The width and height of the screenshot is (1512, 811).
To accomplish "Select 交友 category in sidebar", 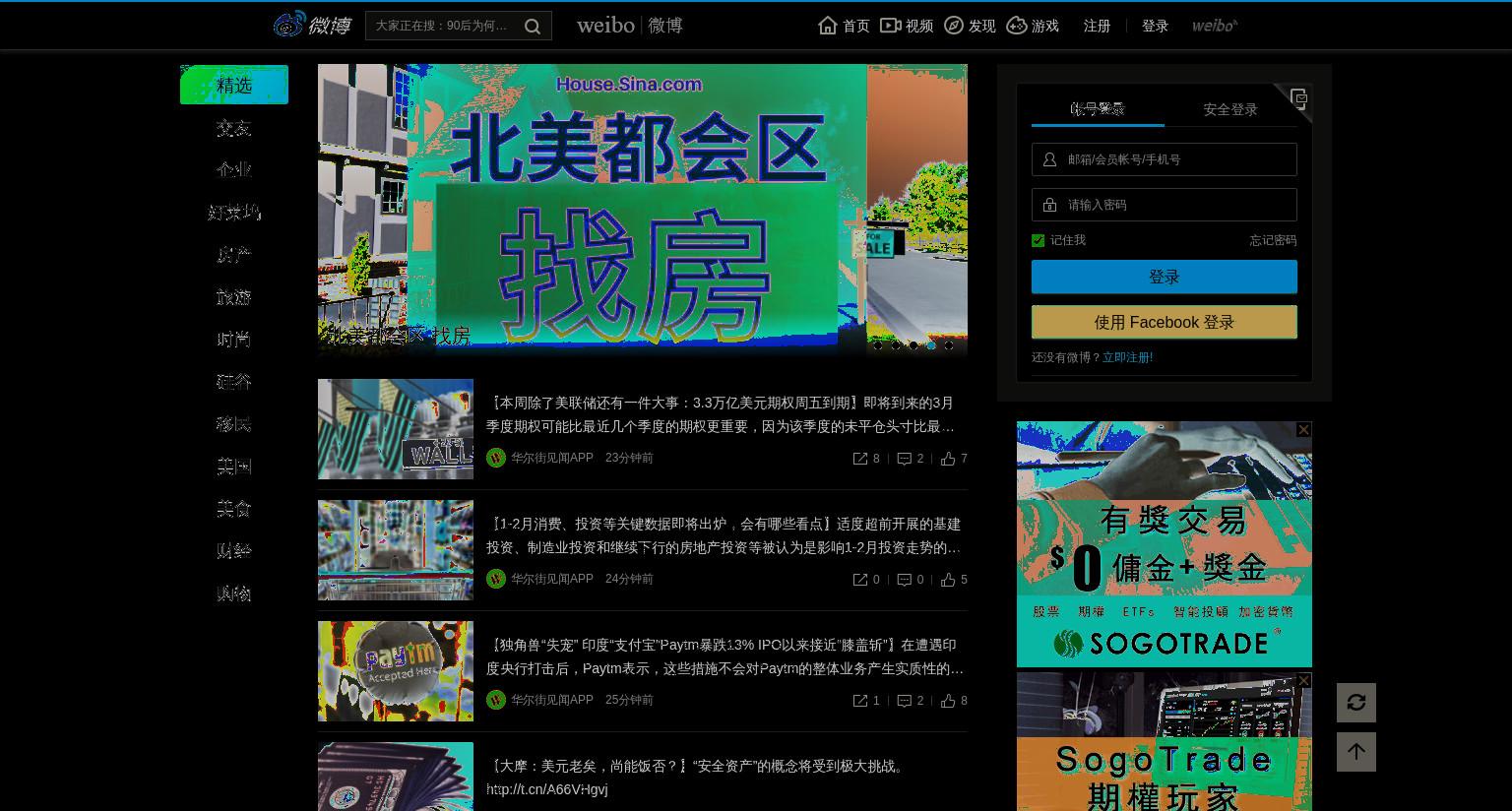I will coord(234,128).
